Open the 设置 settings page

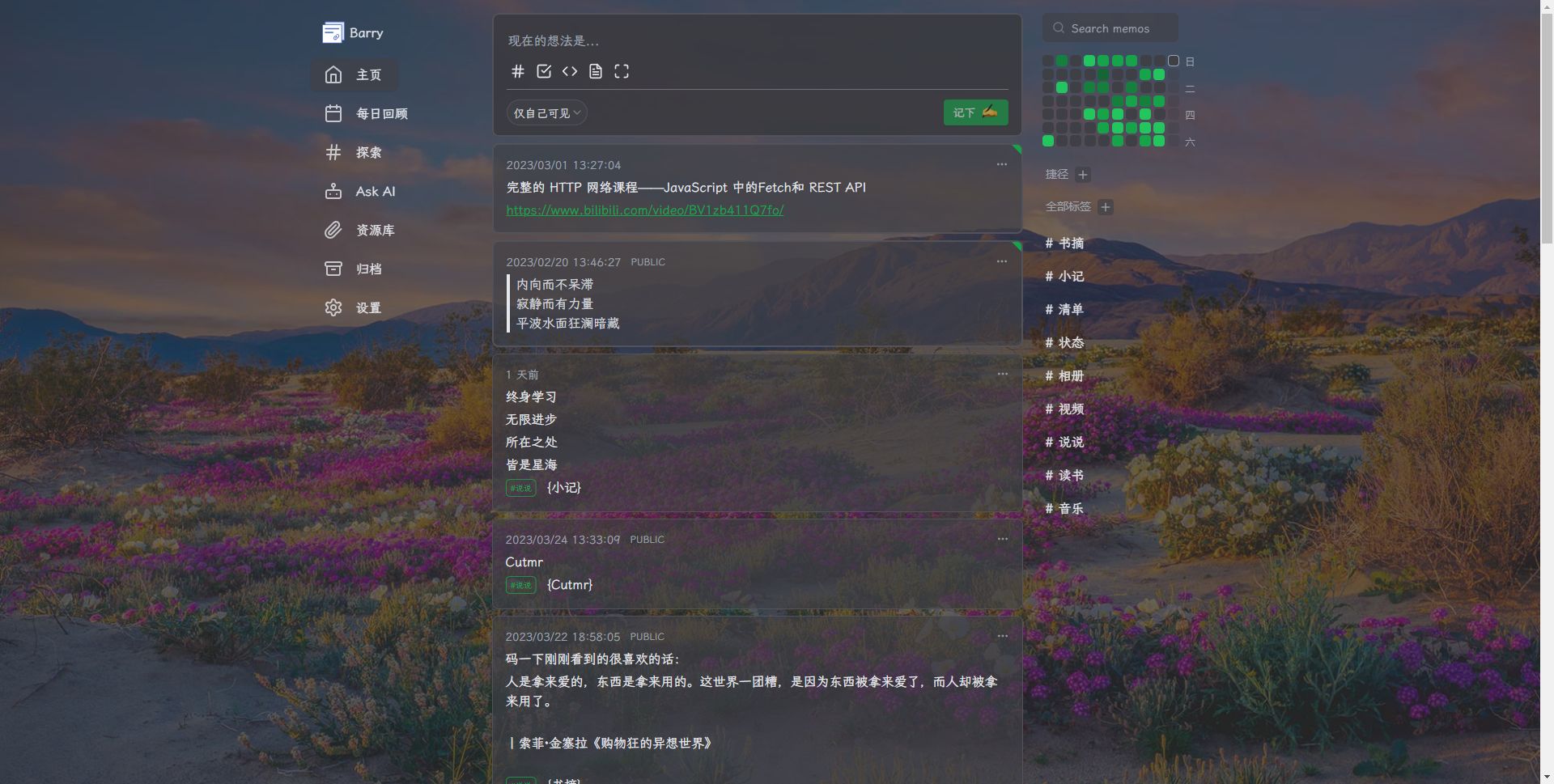click(x=367, y=308)
